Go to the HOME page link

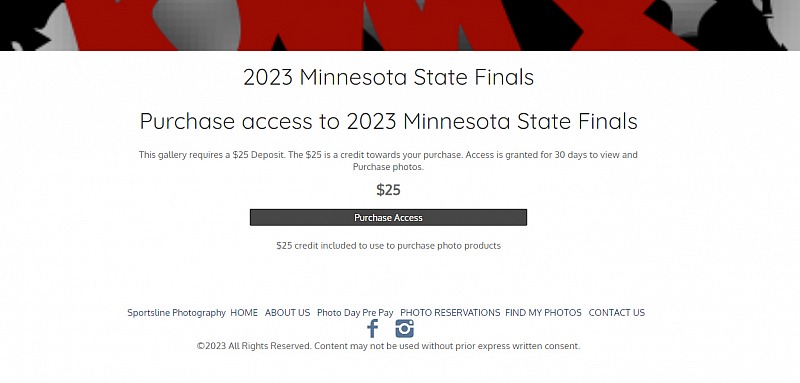point(244,313)
